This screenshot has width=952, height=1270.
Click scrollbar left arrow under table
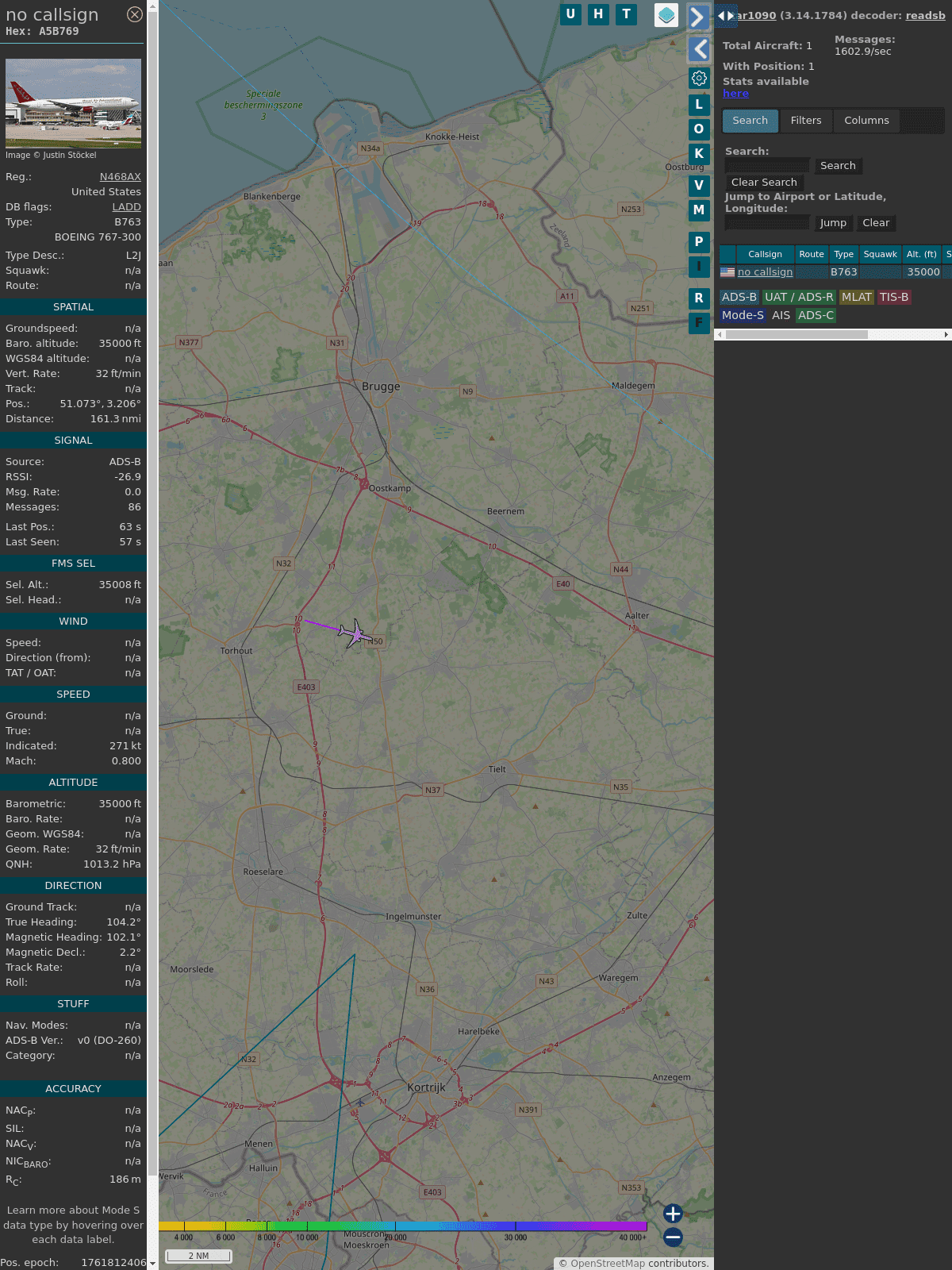720,334
